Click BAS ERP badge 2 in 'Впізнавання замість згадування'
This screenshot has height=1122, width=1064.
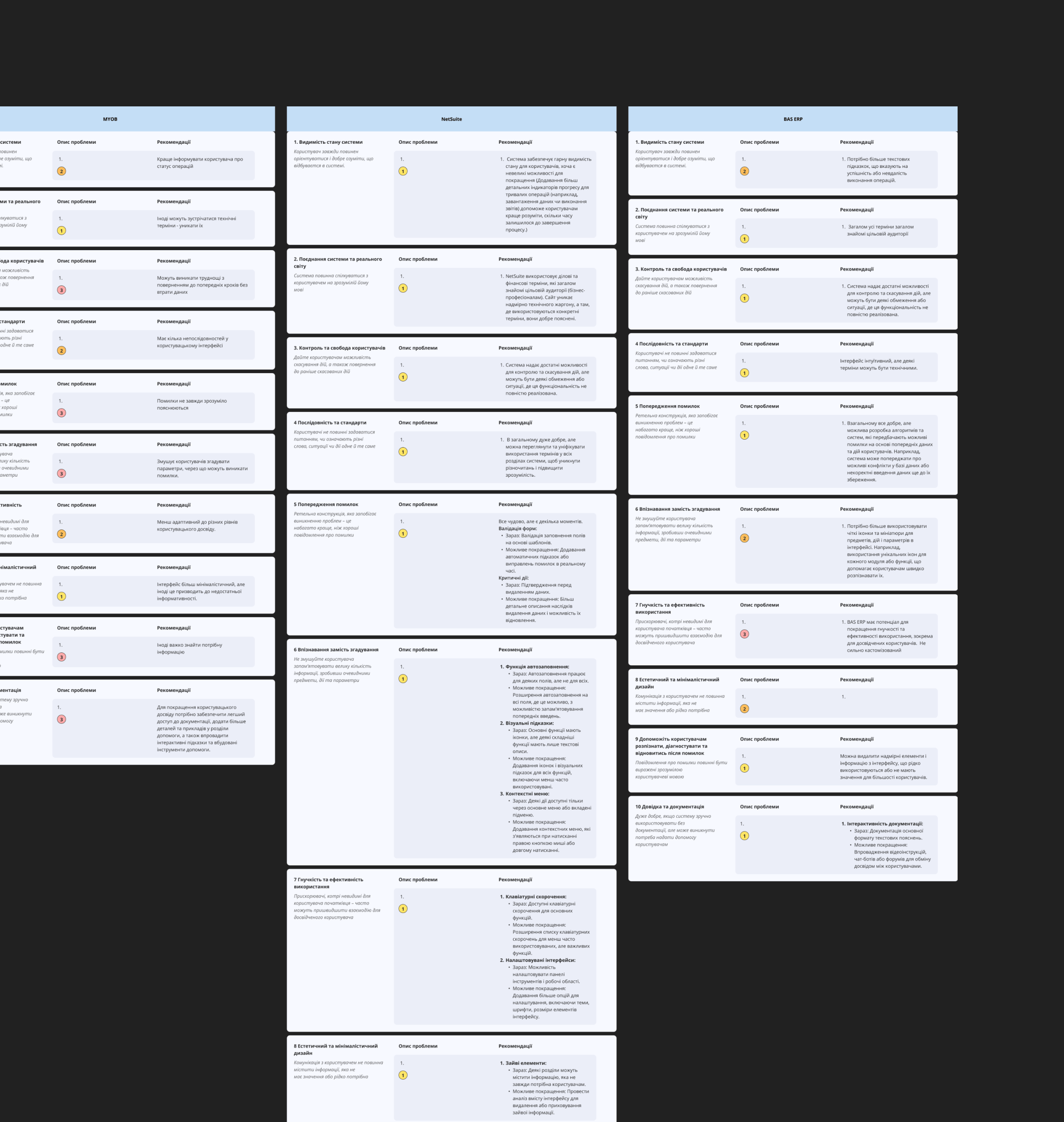(x=744, y=539)
